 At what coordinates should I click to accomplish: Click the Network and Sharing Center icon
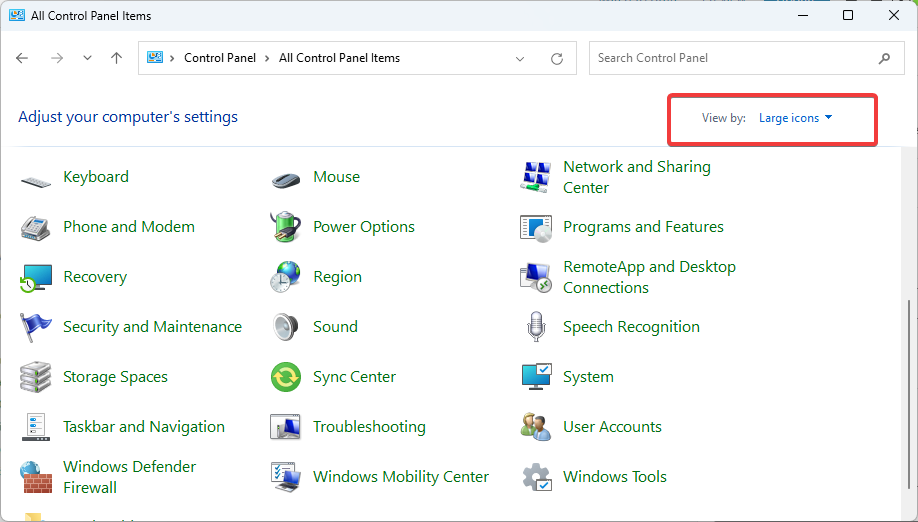click(535, 177)
